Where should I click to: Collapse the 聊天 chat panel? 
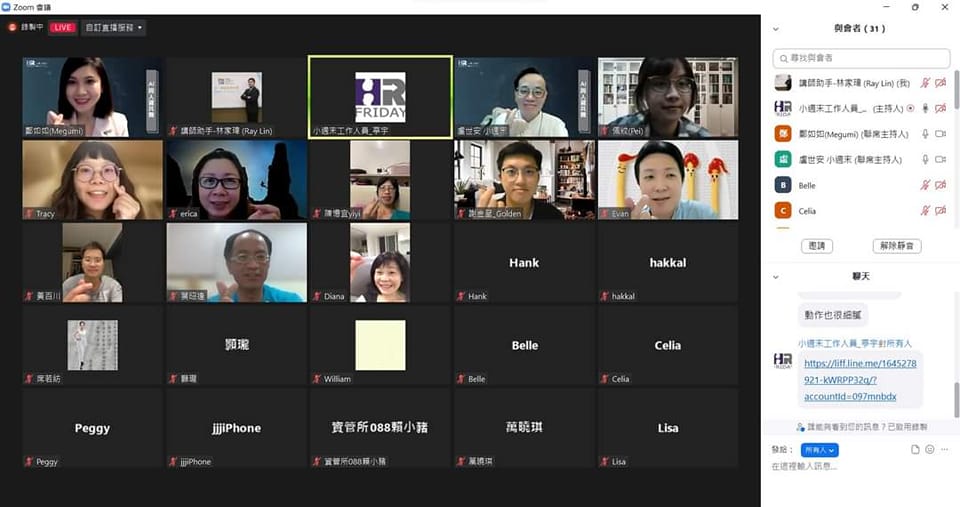(x=776, y=276)
